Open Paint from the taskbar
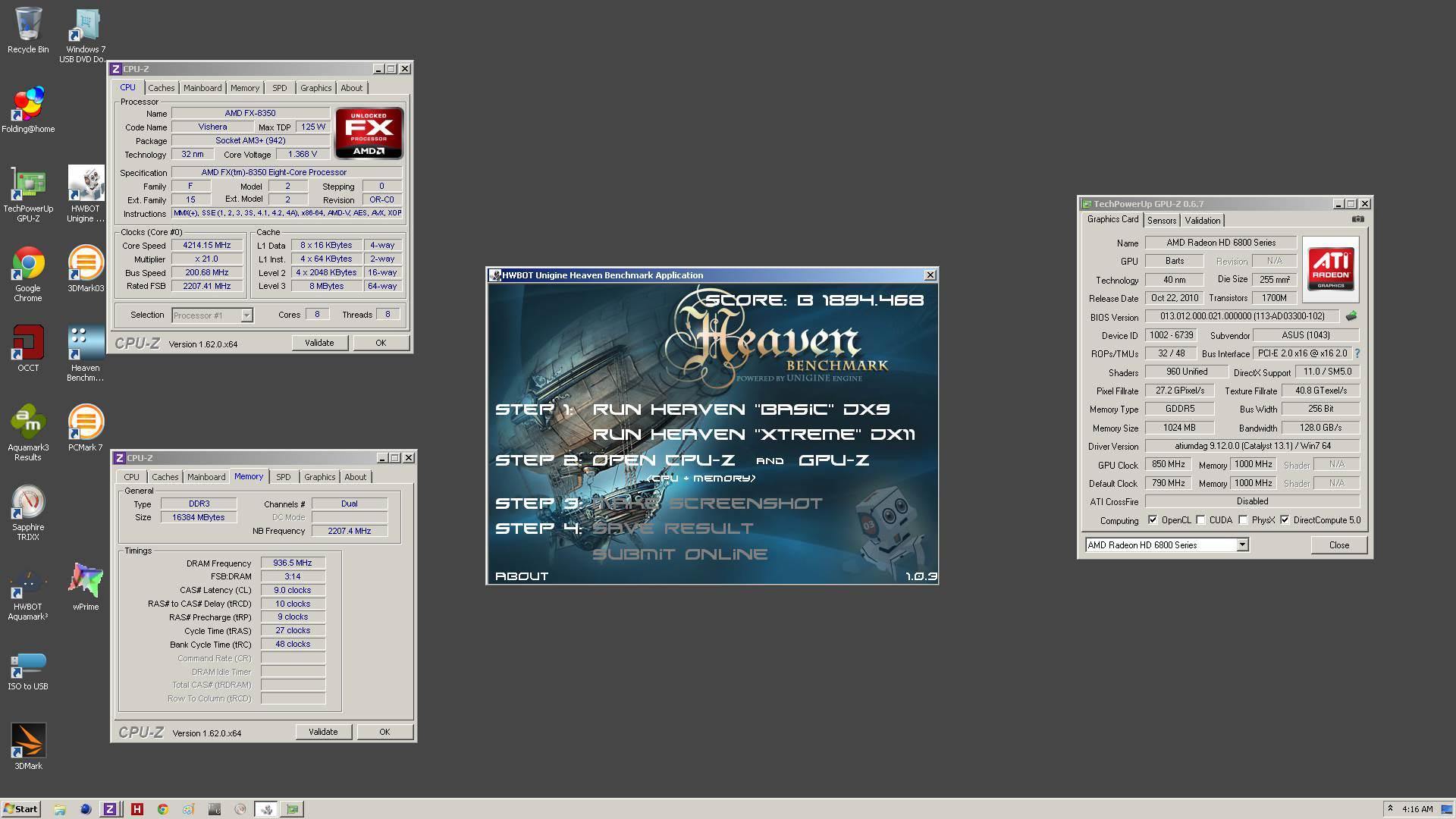This screenshot has width=1456, height=819. click(188, 809)
